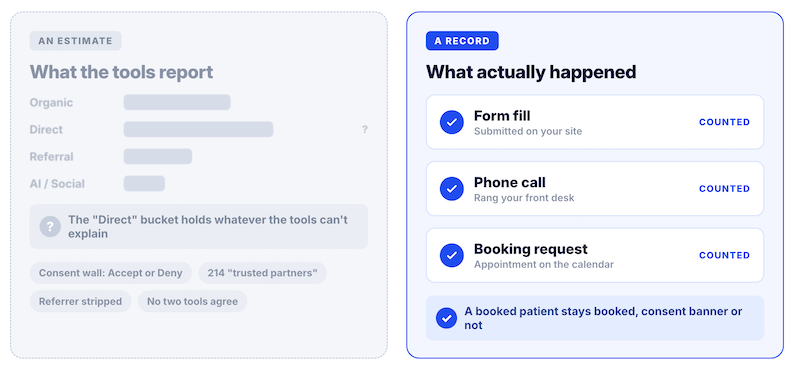Select the A RECORD badge
Image resolution: width=800 pixels, height=369 pixels.
[462, 41]
